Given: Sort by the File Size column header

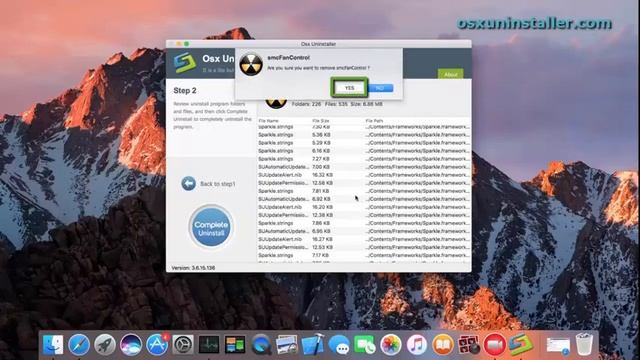Looking at the screenshot, I should 321,121.
